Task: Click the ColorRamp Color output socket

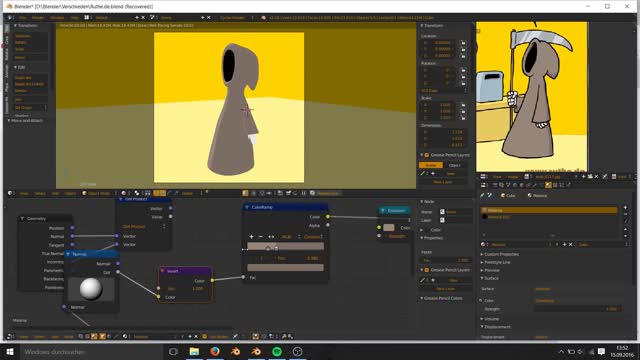Action: point(328,217)
